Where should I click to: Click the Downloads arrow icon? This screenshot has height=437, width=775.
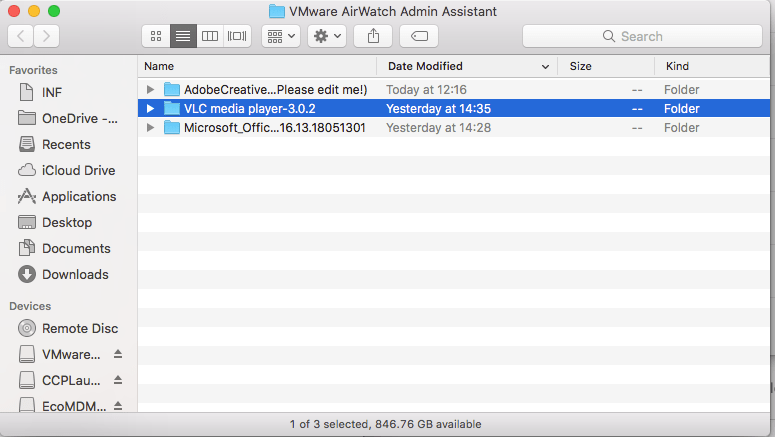coord(27,274)
